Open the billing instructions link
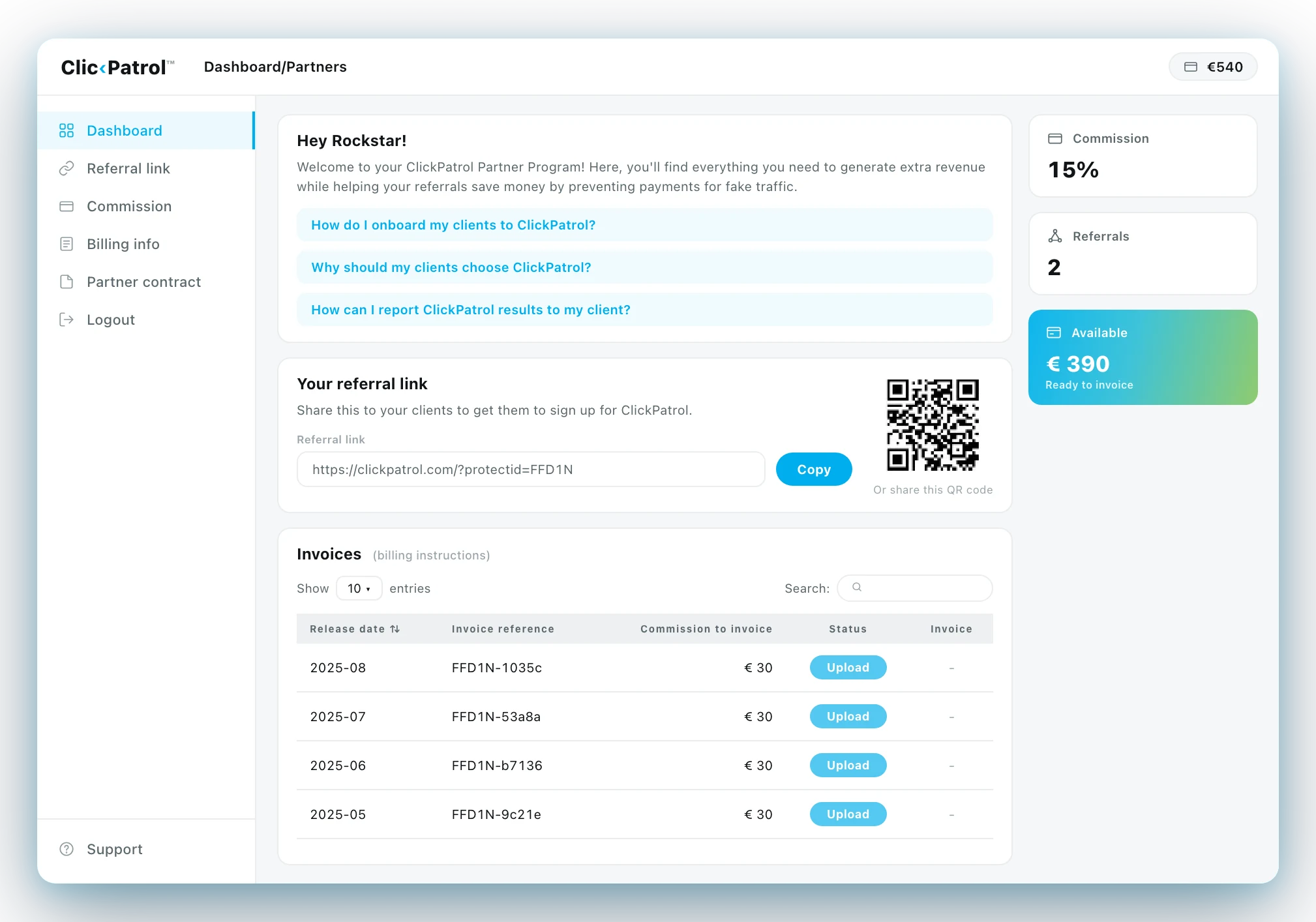1316x922 pixels. click(431, 555)
